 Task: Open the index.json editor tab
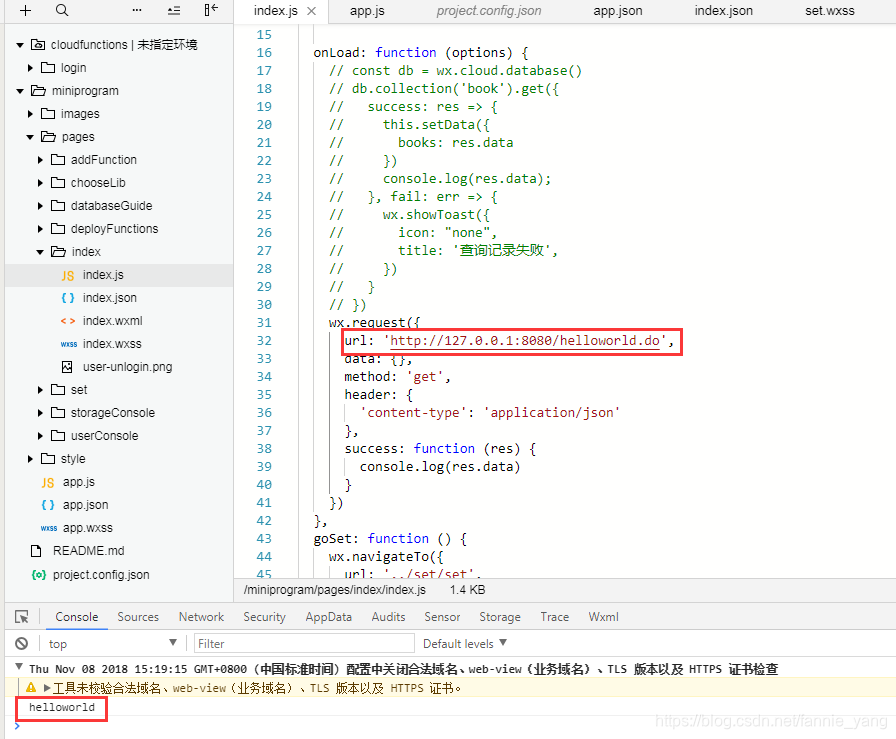click(x=723, y=11)
